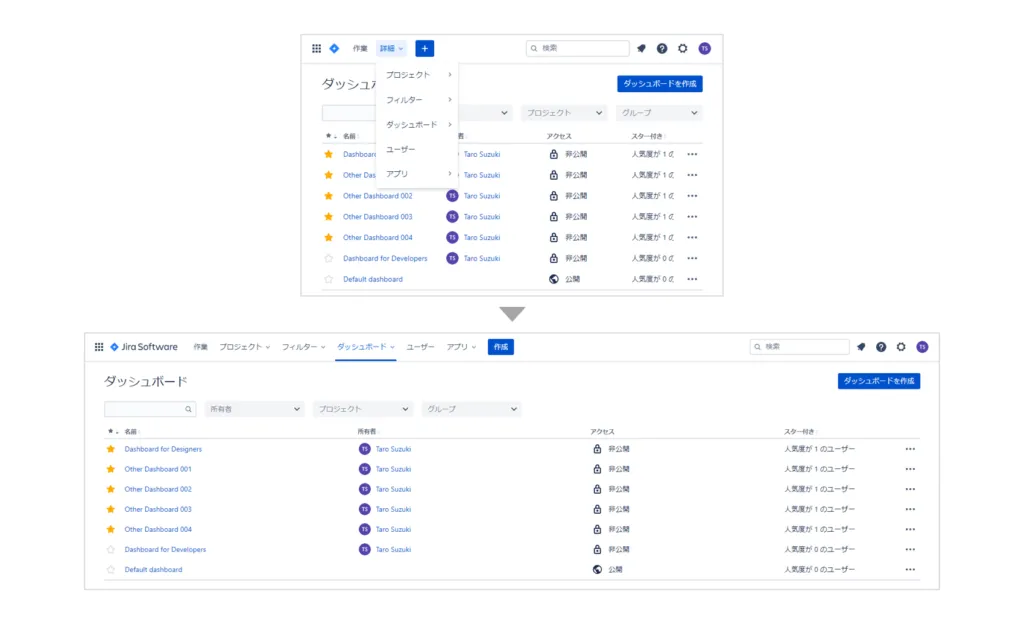Open the help icon in upper screenshot
The width and height of the screenshot is (1024, 624).
(662, 48)
